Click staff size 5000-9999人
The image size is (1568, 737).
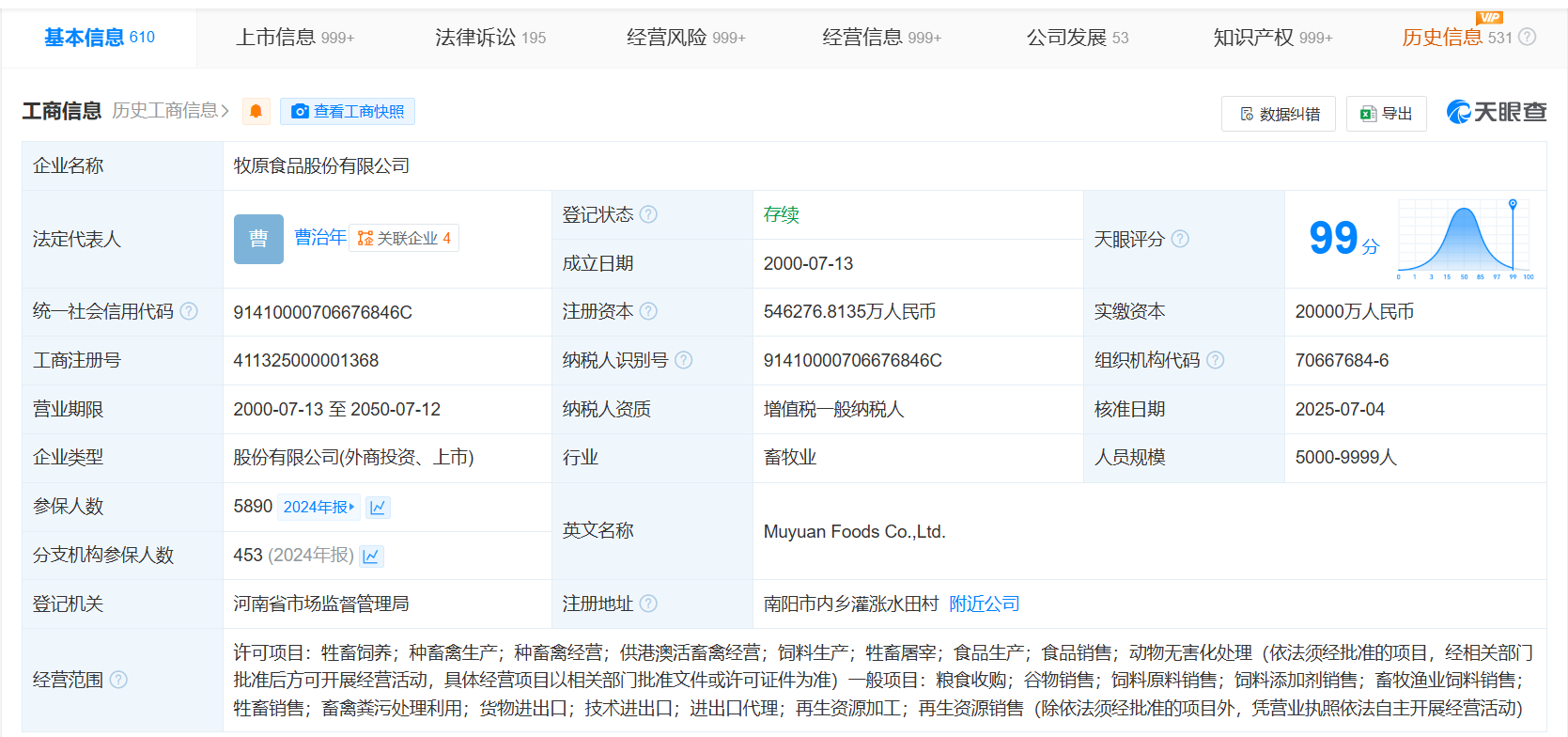click(x=1345, y=457)
